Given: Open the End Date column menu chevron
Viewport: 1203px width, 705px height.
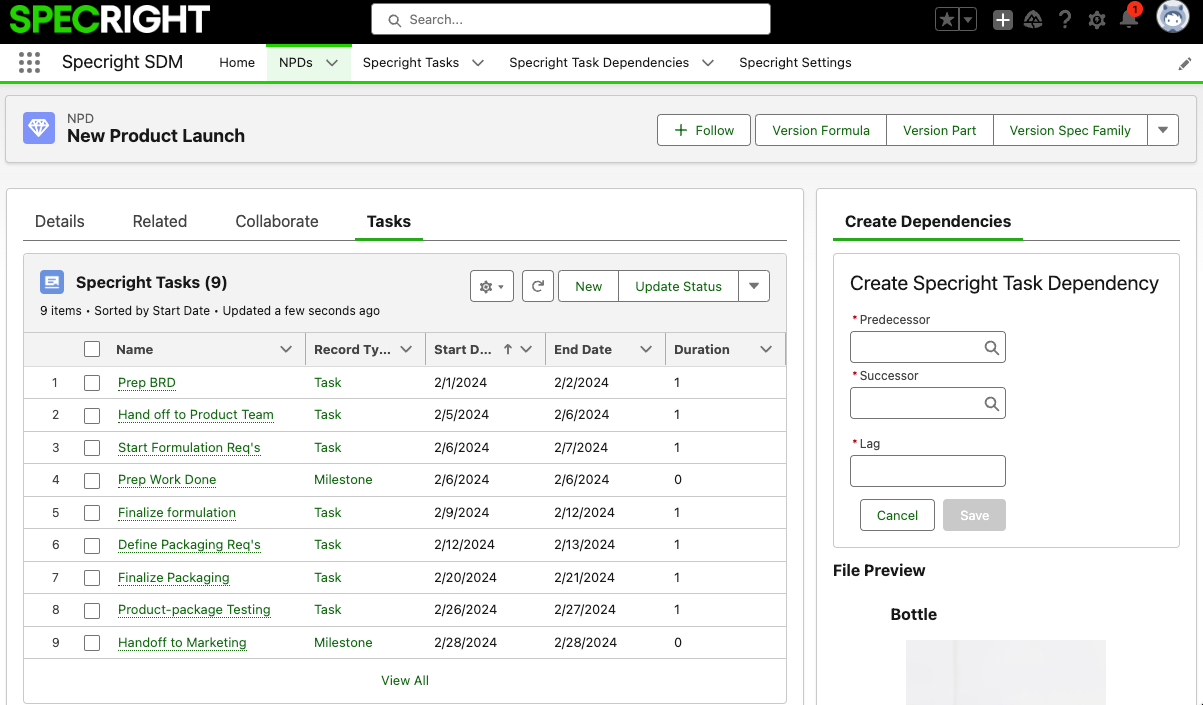Looking at the screenshot, I should point(646,349).
